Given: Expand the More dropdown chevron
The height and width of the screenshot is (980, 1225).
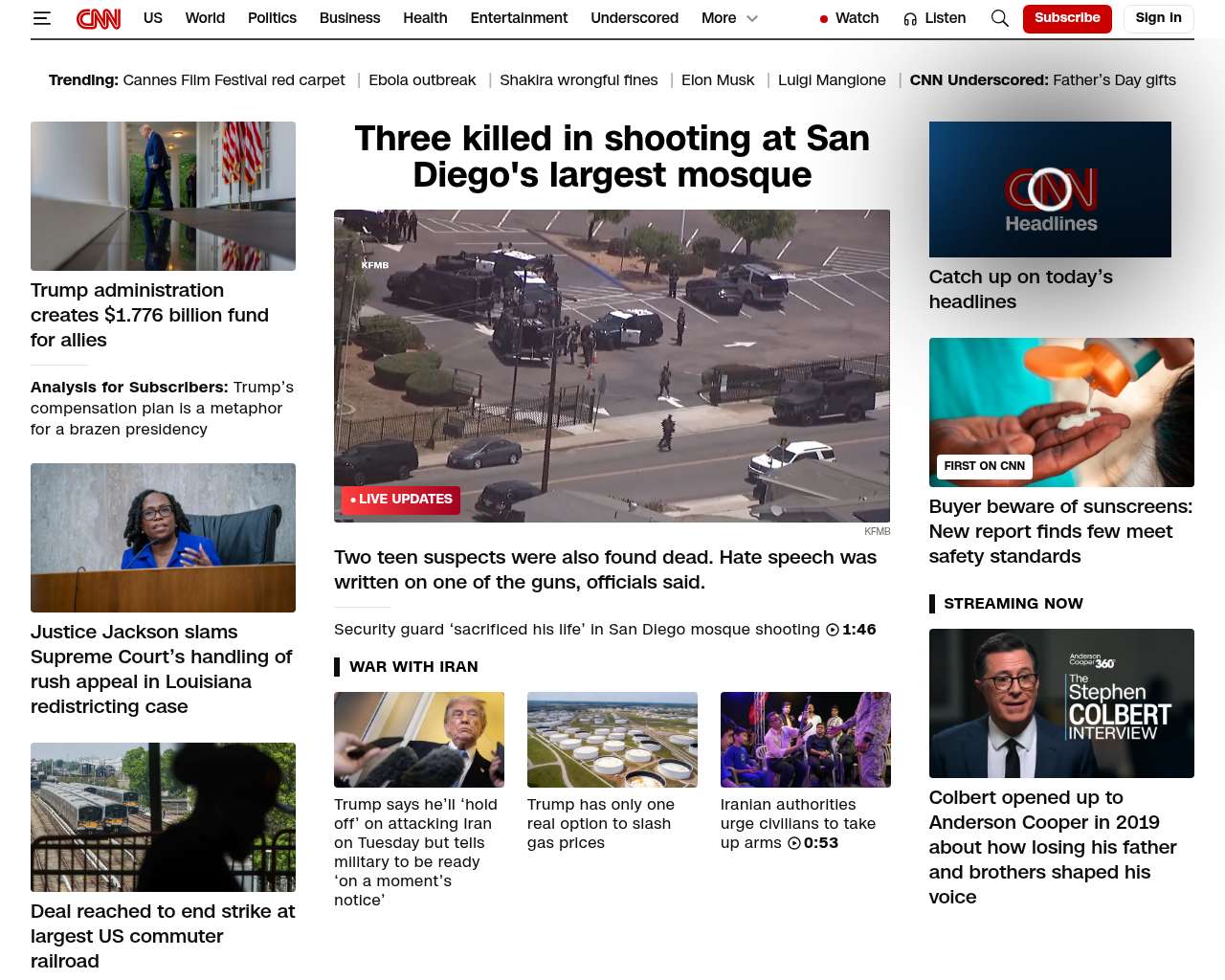Looking at the screenshot, I should pos(752,18).
